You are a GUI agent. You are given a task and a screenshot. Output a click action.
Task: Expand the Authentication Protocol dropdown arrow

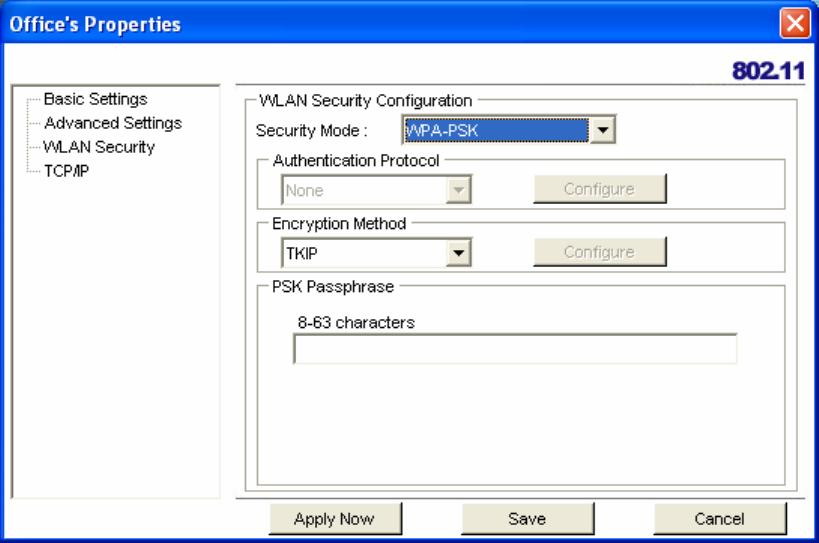click(458, 190)
